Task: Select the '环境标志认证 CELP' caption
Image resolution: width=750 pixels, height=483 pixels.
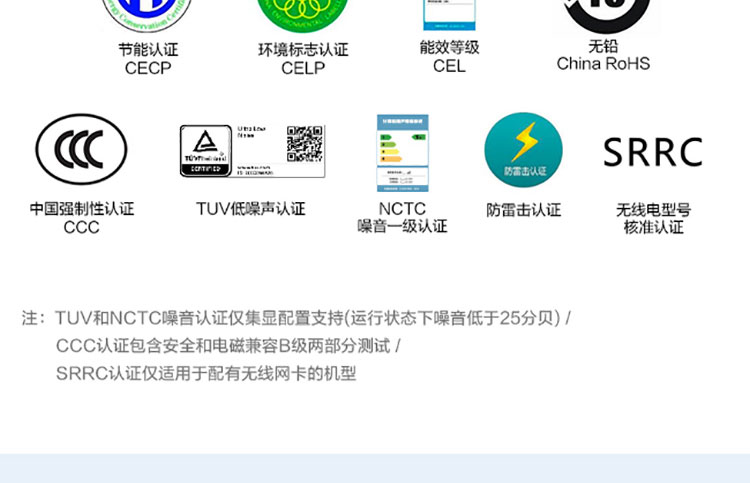Action: tap(303, 59)
